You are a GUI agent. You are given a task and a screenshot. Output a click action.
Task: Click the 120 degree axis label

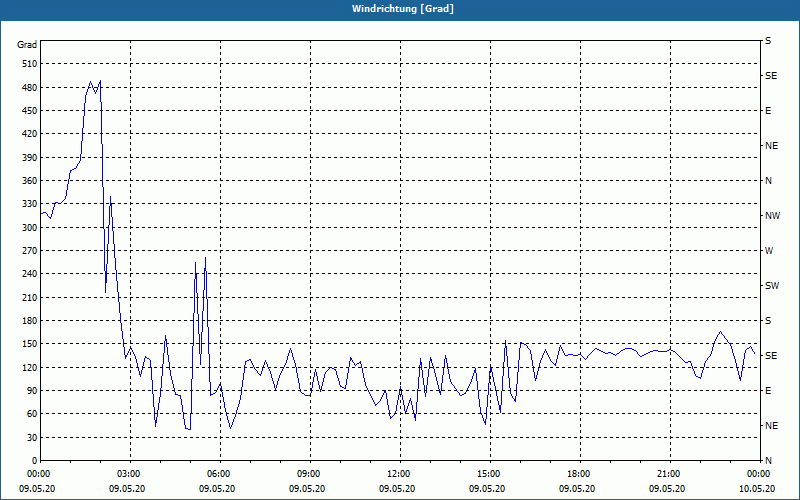(30, 367)
